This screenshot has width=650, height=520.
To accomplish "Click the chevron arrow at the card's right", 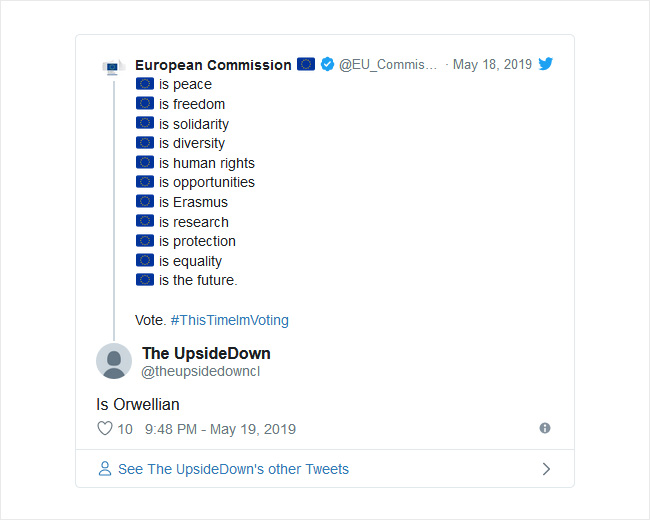I will click(546, 469).
